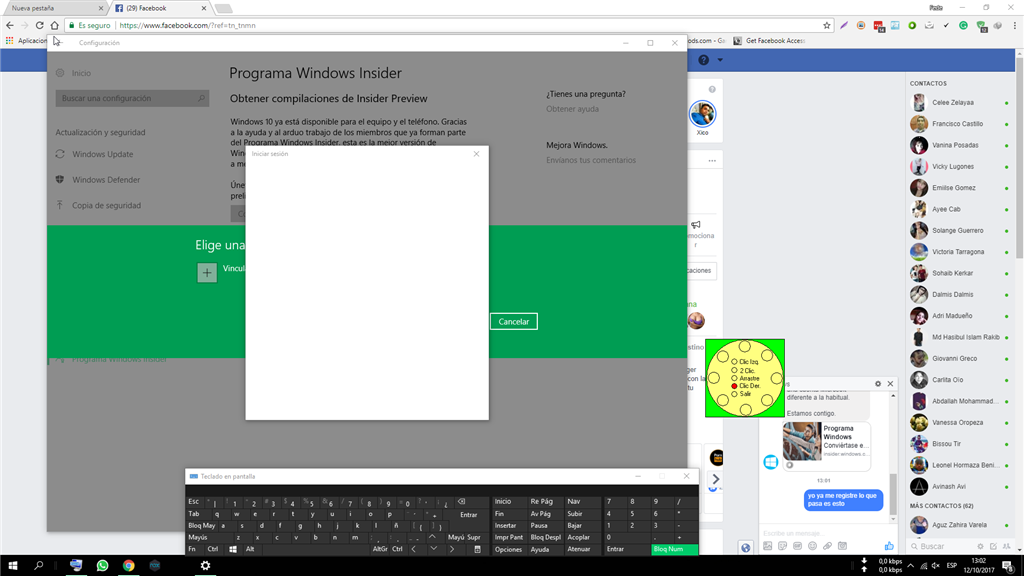This screenshot has width=1024, height=576.
Task: Open the Windows Start menu
Action: (x=12, y=566)
